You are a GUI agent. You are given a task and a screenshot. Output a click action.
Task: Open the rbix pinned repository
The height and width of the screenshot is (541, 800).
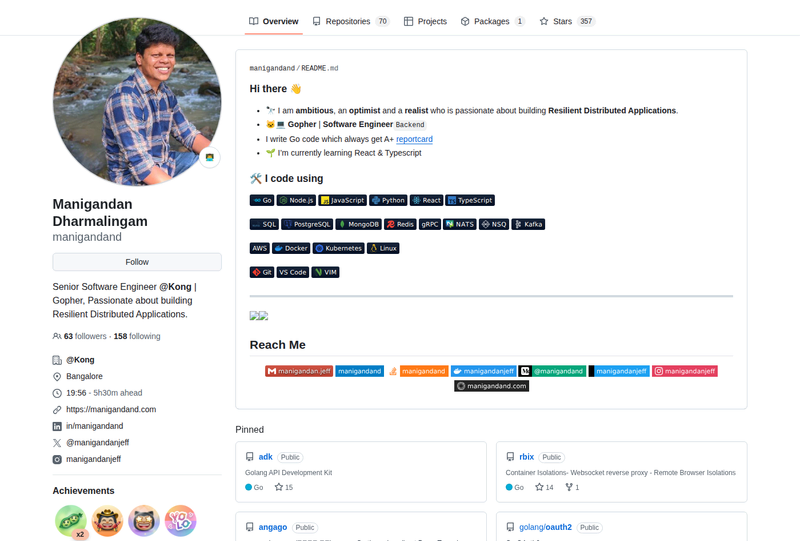pyautogui.click(x=527, y=457)
